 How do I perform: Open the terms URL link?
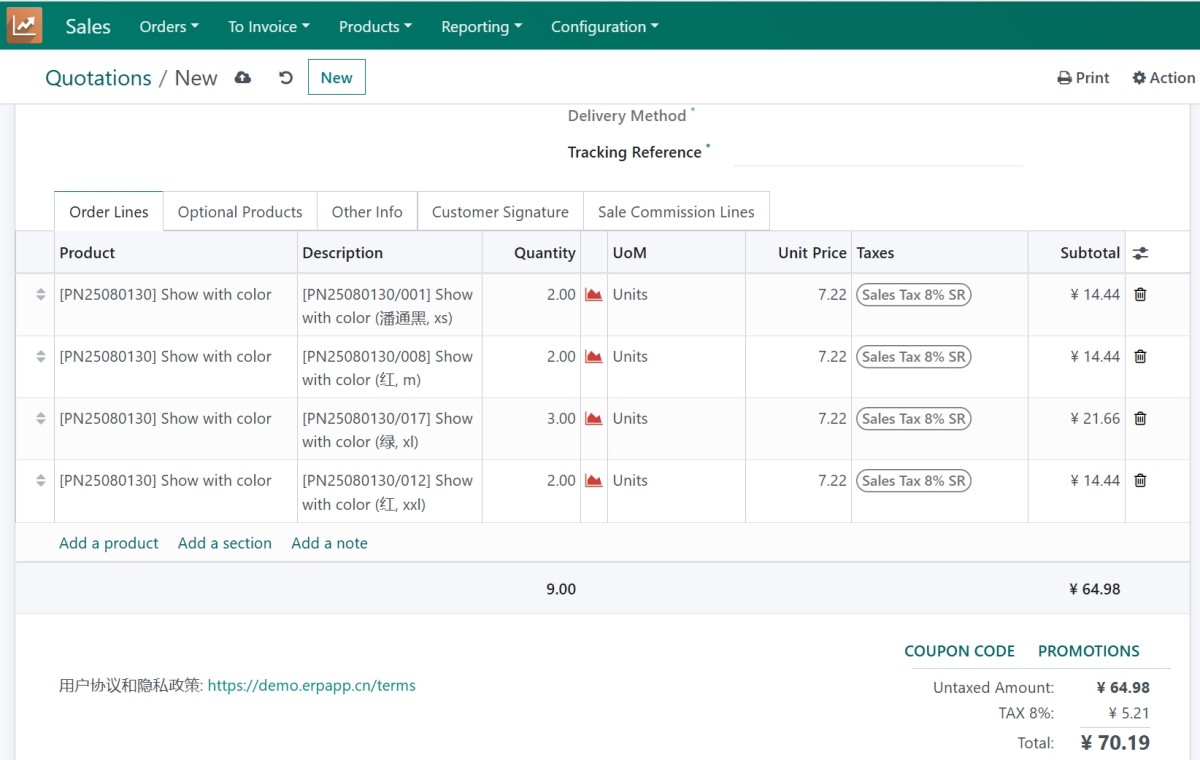[x=311, y=686]
